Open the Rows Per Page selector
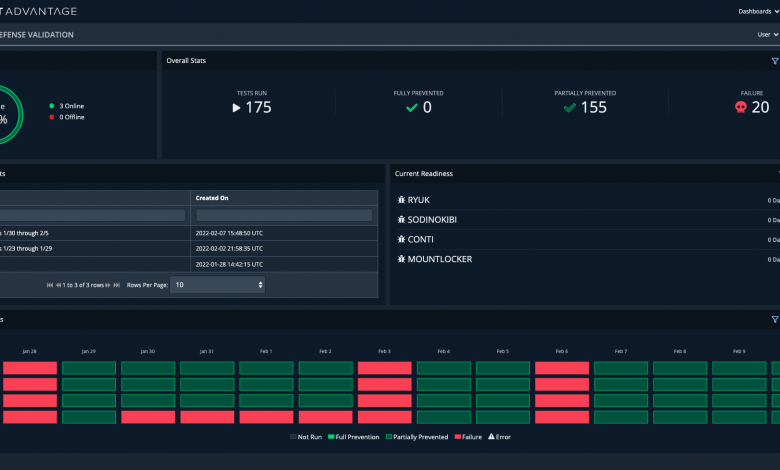Image resolution: width=780 pixels, height=470 pixels. 217,285
